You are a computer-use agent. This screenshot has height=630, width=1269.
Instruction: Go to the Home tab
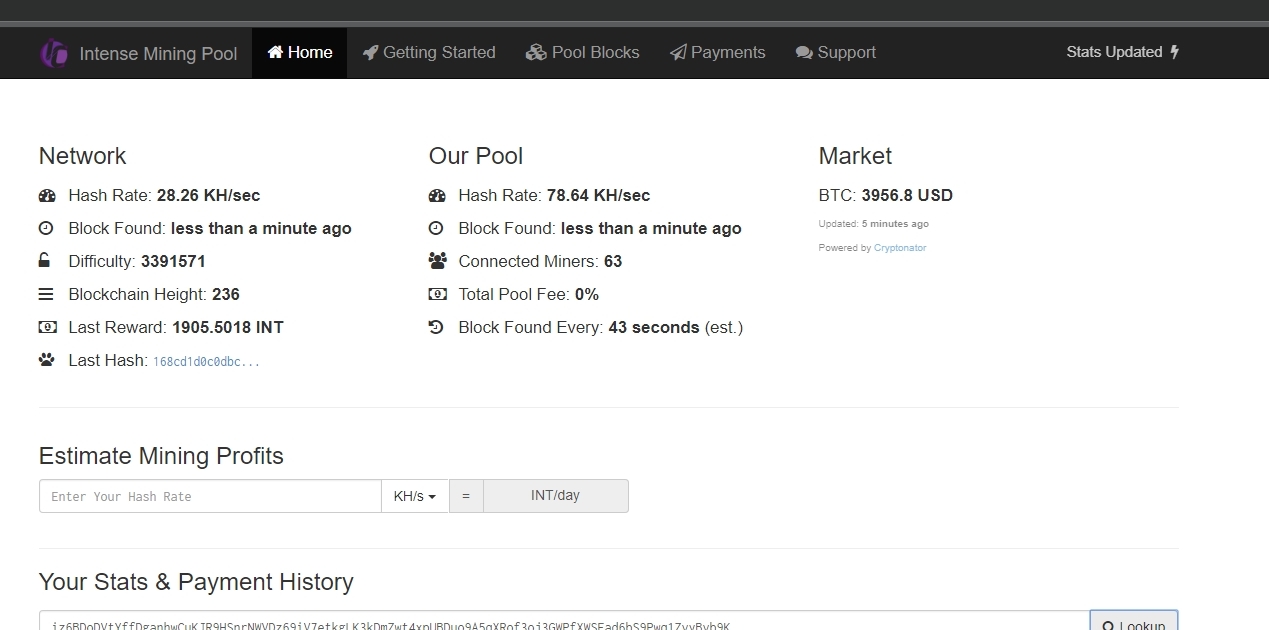299,53
